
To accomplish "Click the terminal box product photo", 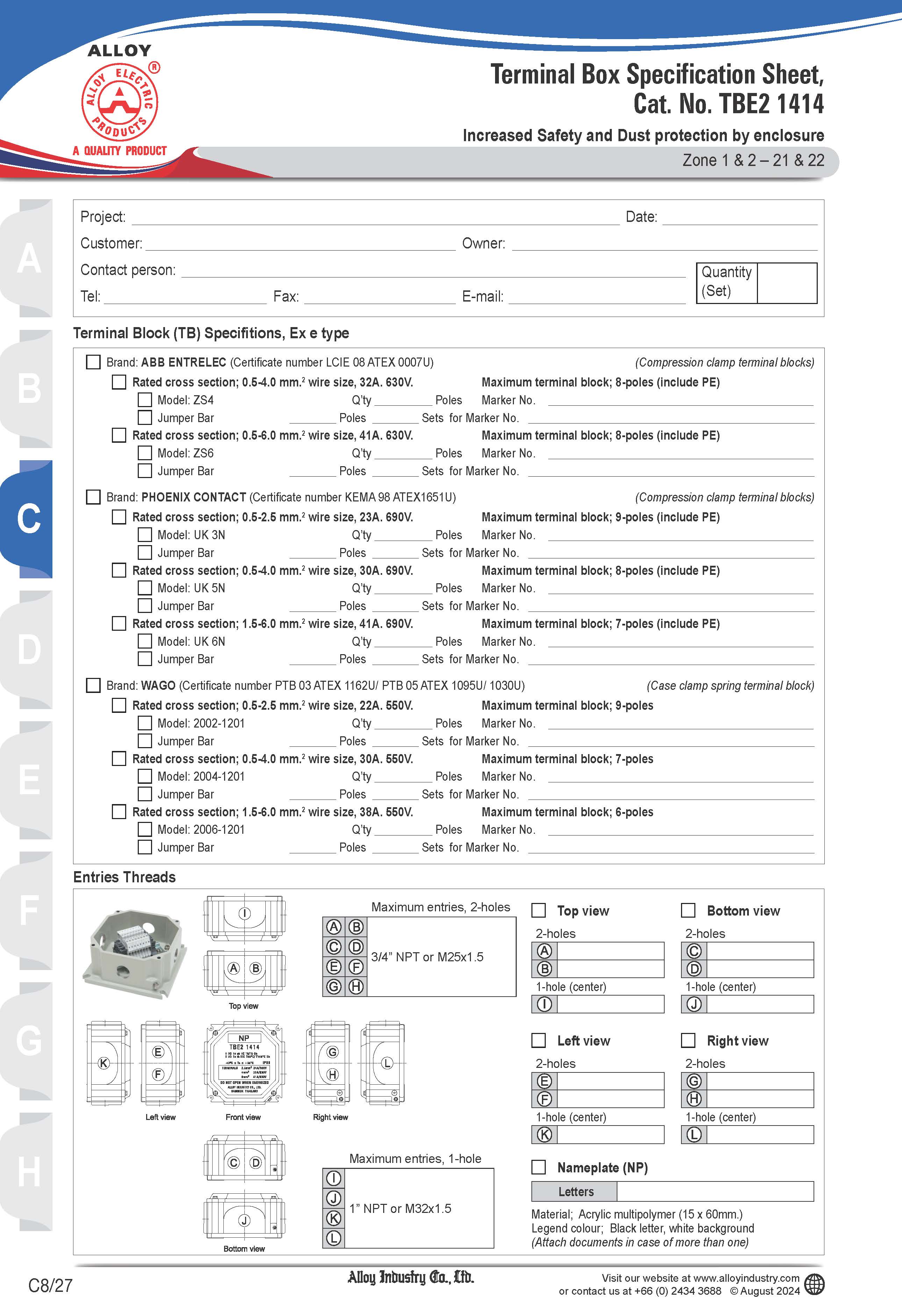I will pos(135,954).
